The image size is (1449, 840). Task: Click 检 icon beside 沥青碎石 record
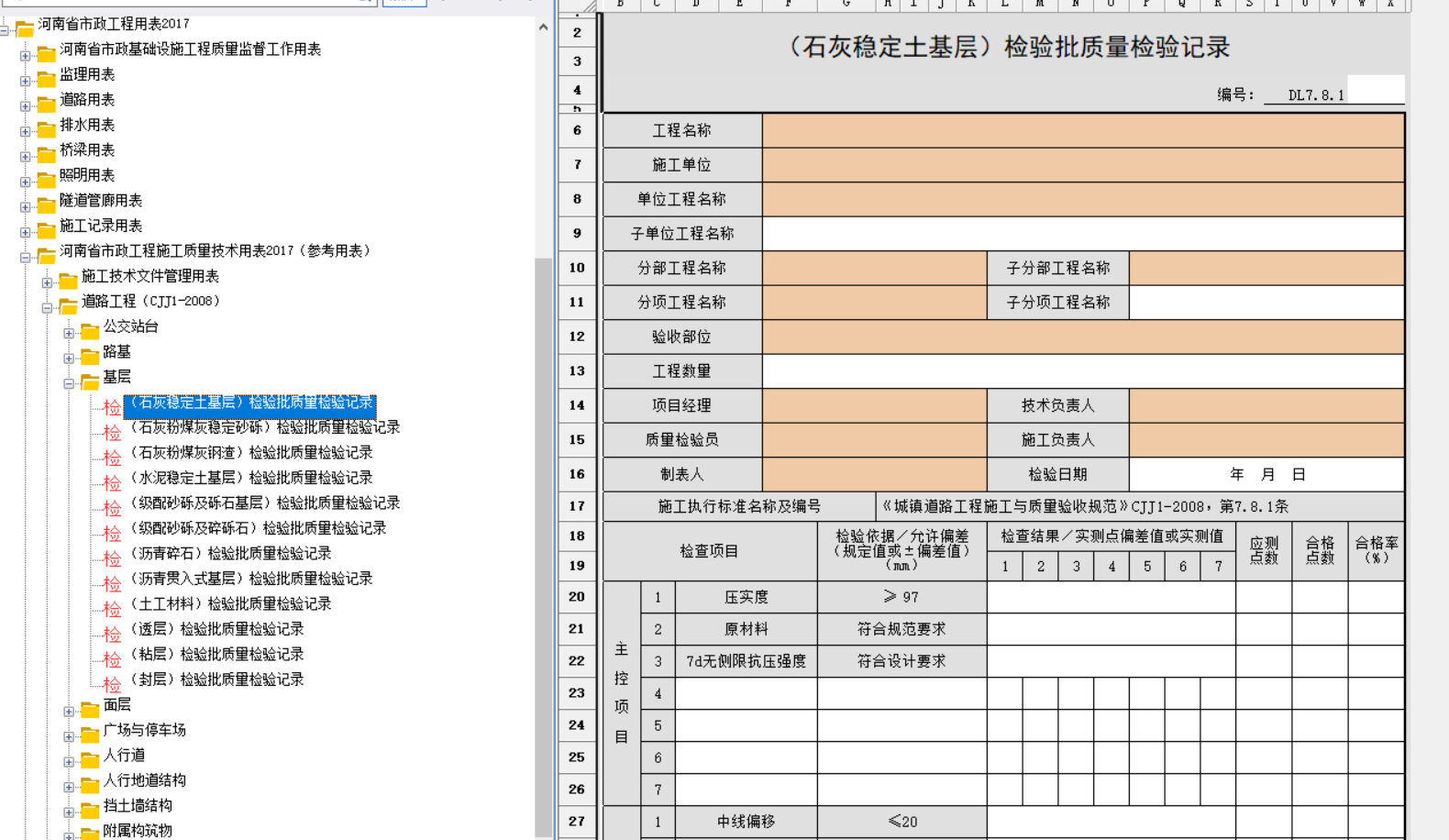tap(112, 558)
